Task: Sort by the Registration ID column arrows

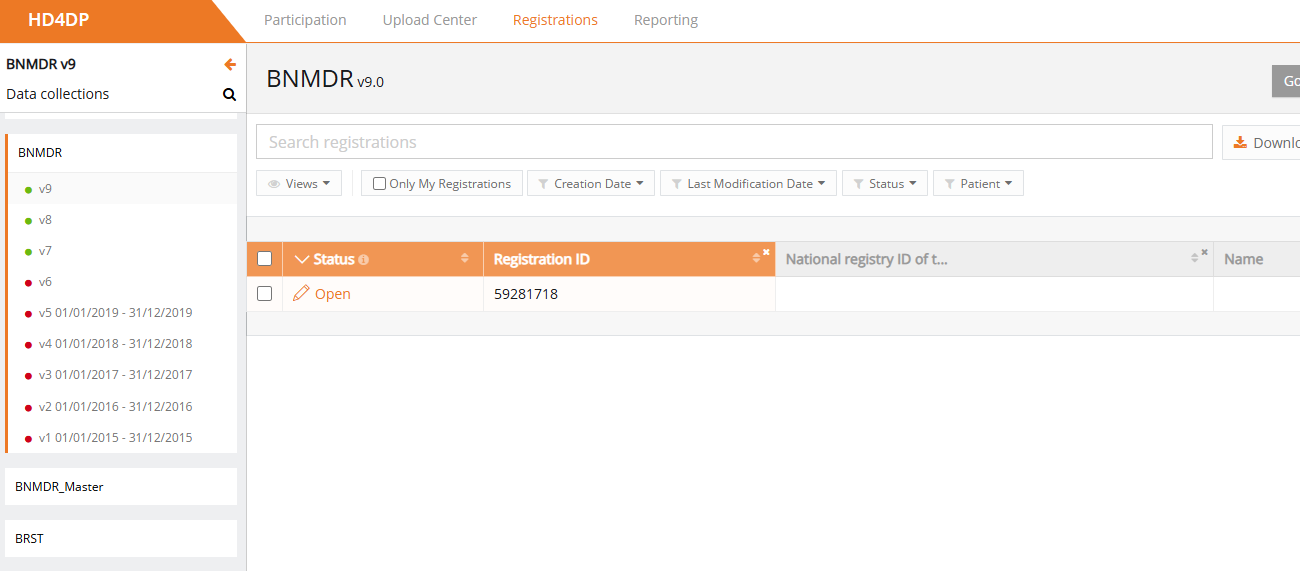Action: 756,259
